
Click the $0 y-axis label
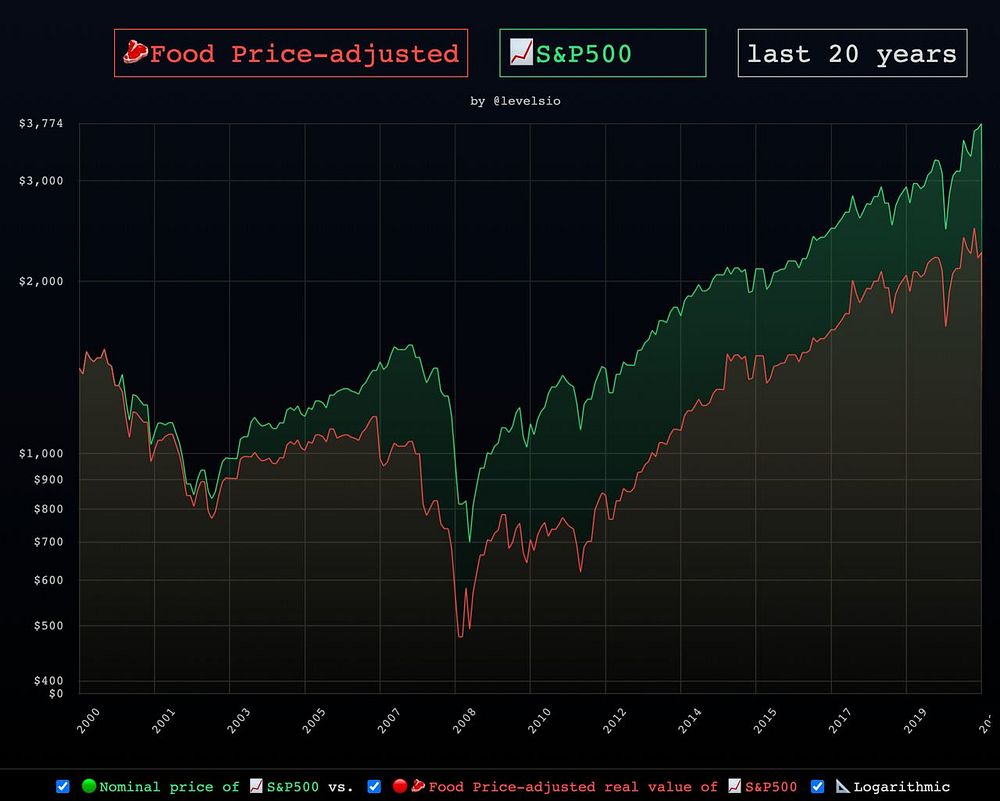[56, 693]
